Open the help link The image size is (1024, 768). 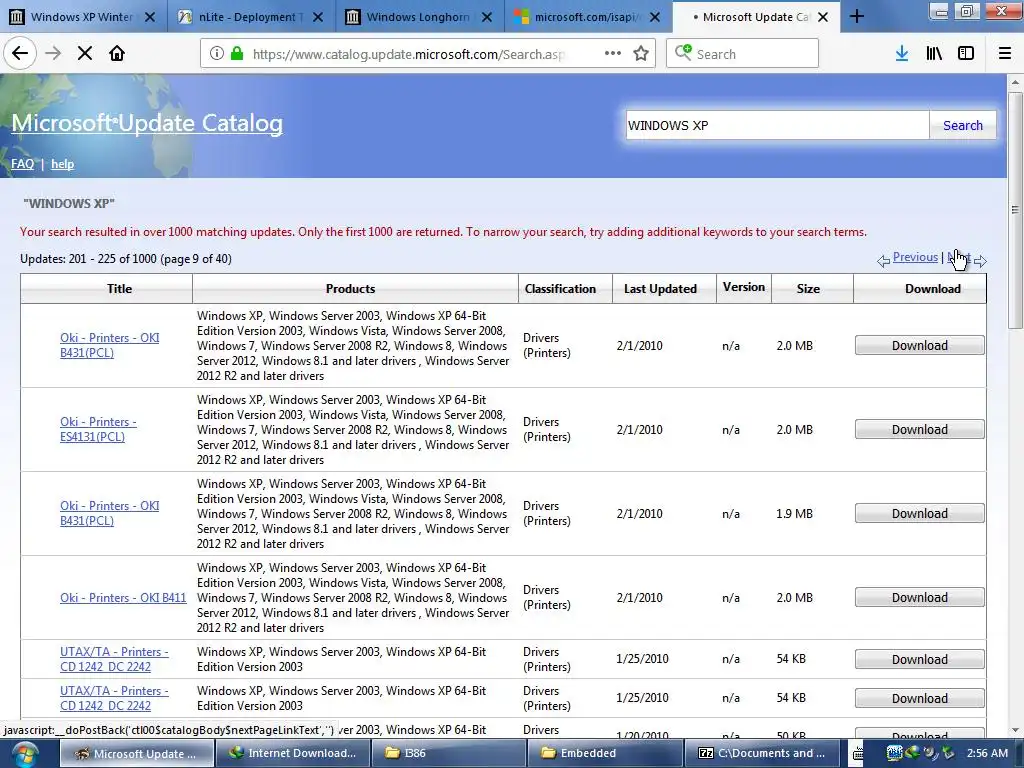click(63, 164)
